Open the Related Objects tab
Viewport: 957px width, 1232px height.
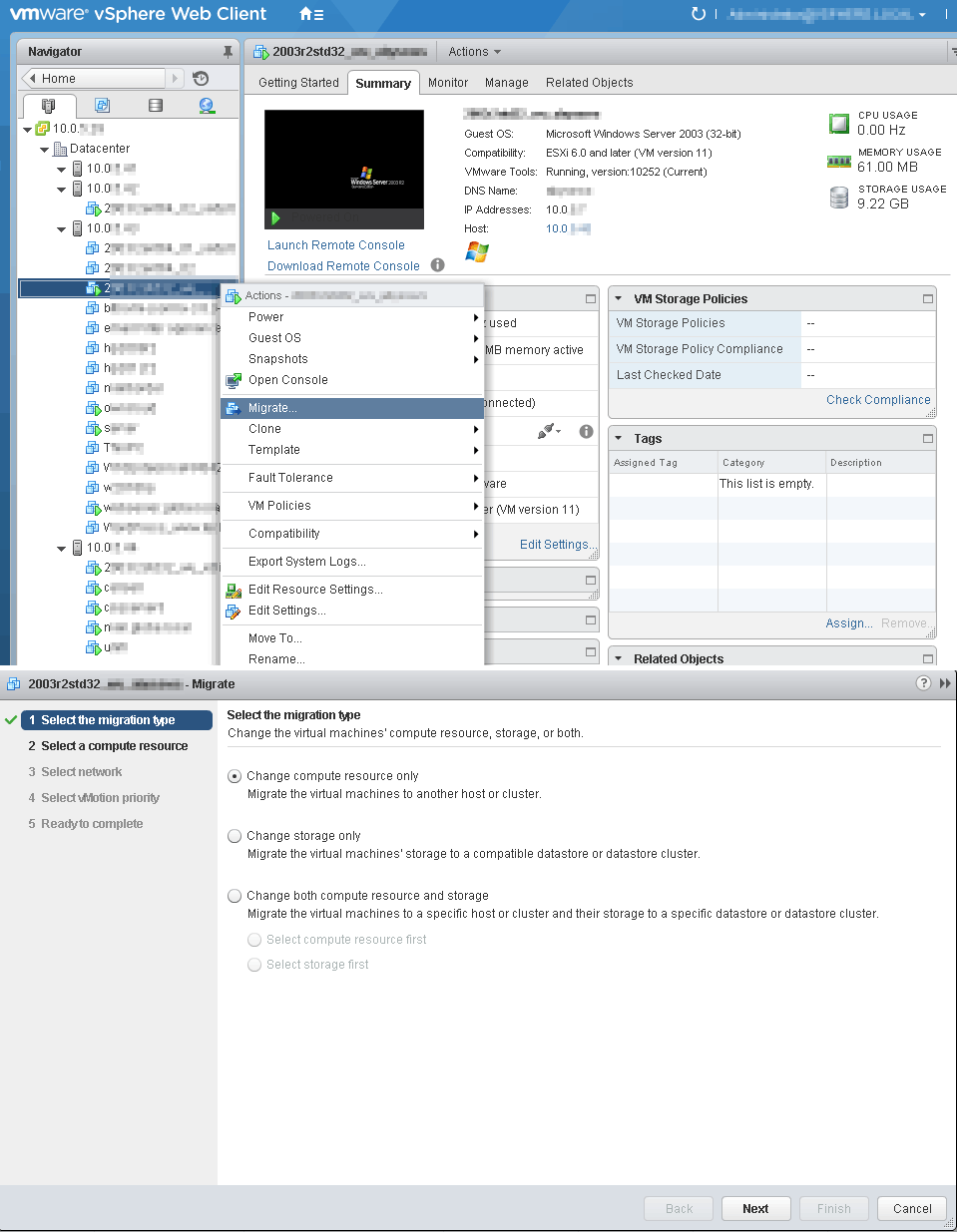click(x=590, y=83)
